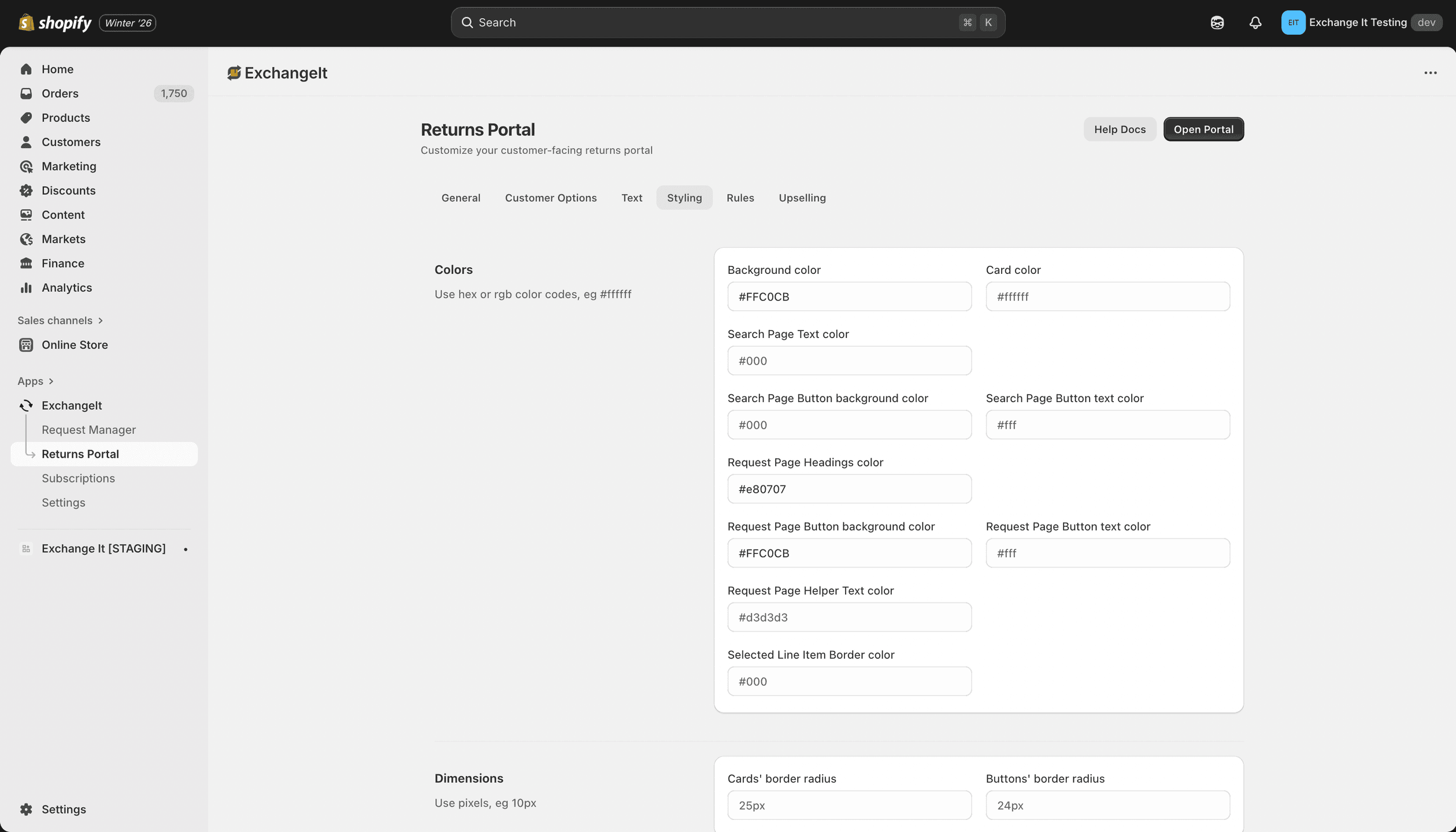Image resolution: width=1456 pixels, height=832 pixels.
Task: Open Request Manager in sidebar
Action: click(88, 430)
